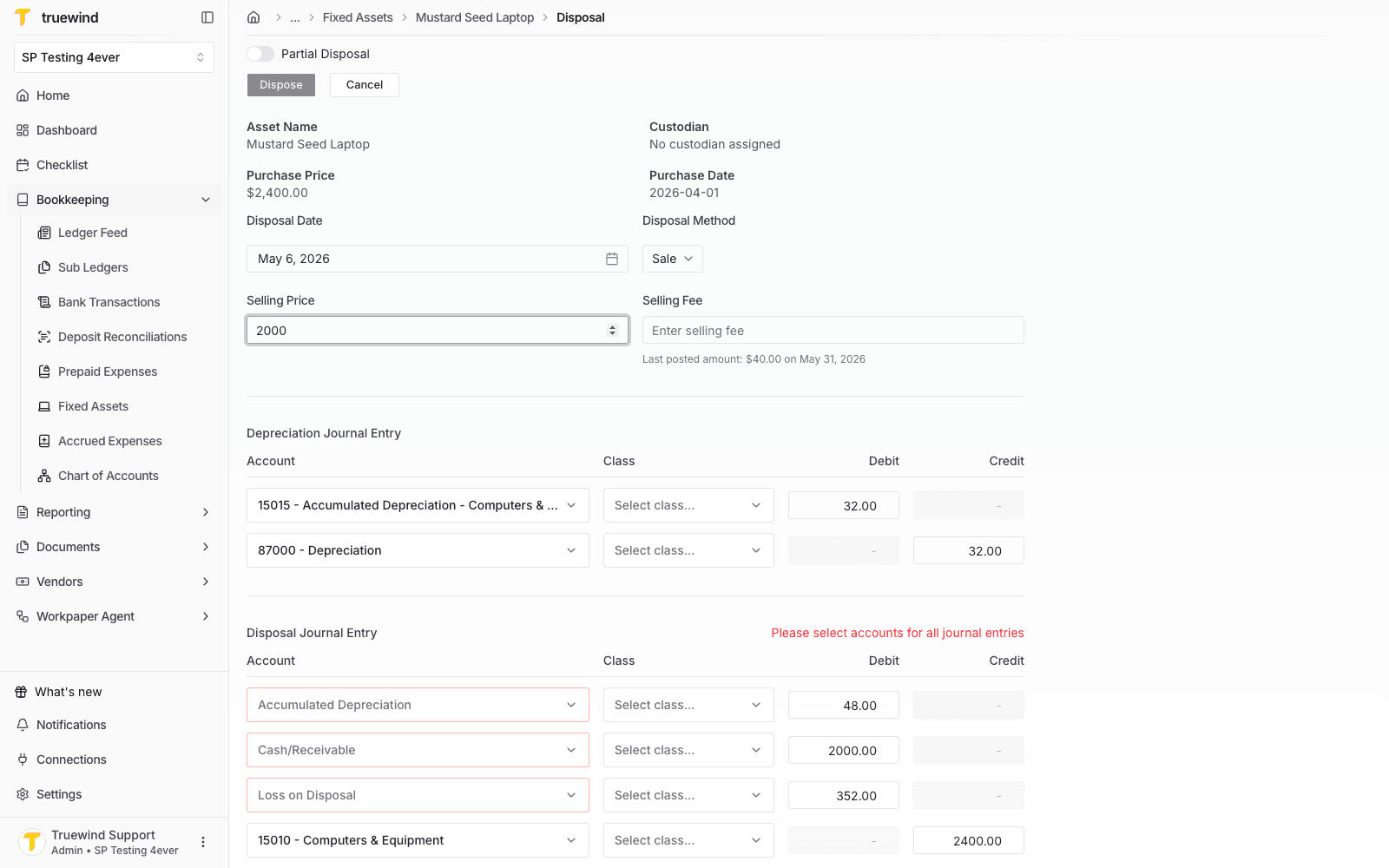Click the Workpaper Agent icon

click(23, 616)
